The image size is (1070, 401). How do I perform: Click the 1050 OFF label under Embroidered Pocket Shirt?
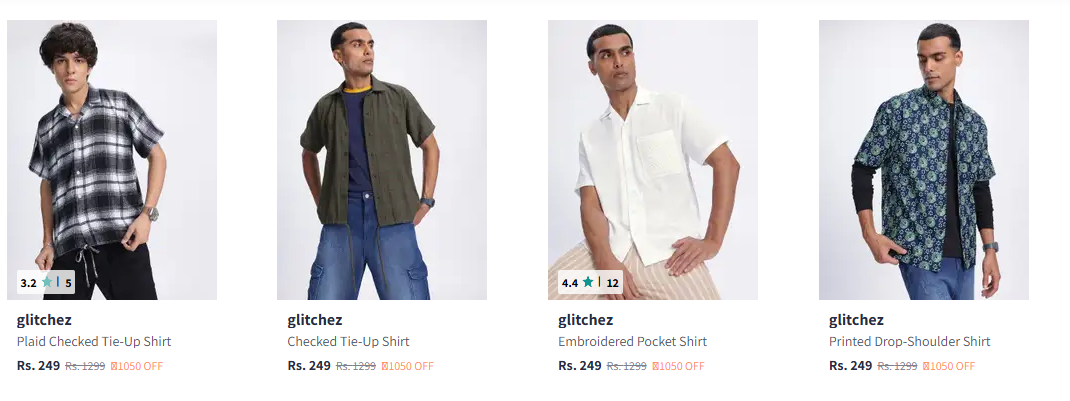(x=678, y=366)
